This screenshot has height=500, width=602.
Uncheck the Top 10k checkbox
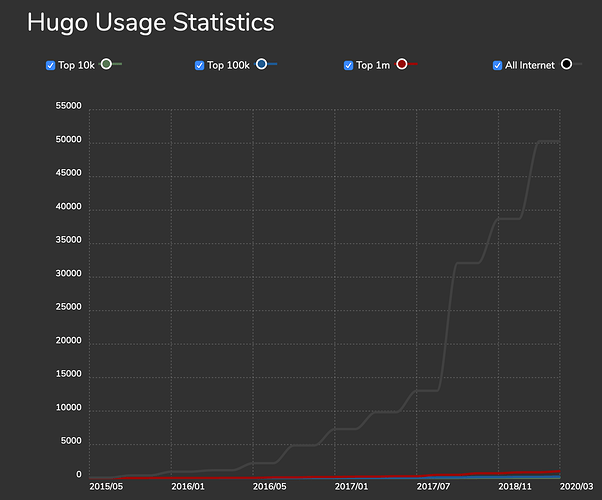pyautogui.click(x=50, y=66)
